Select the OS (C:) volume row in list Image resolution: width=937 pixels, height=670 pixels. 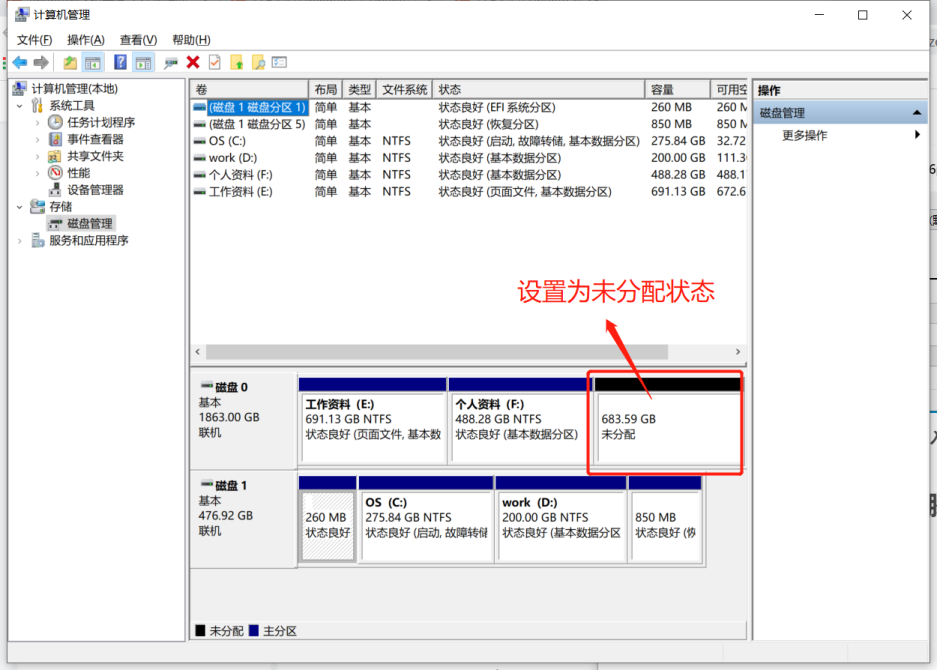click(468, 141)
